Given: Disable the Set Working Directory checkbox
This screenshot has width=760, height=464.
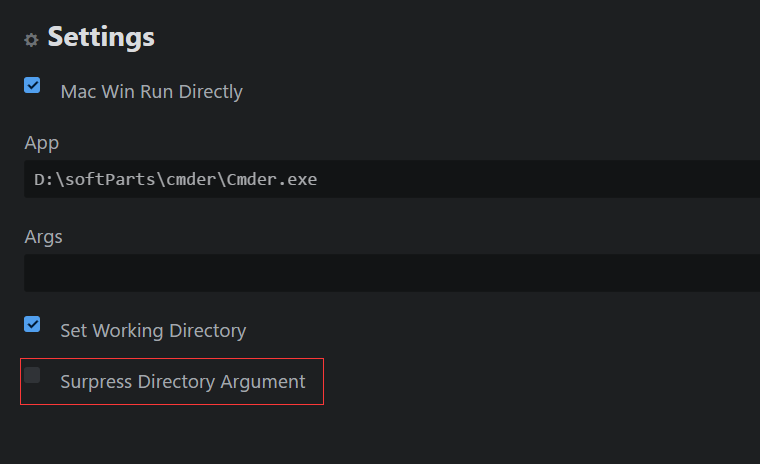Looking at the screenshot, I should coord(32,324).
